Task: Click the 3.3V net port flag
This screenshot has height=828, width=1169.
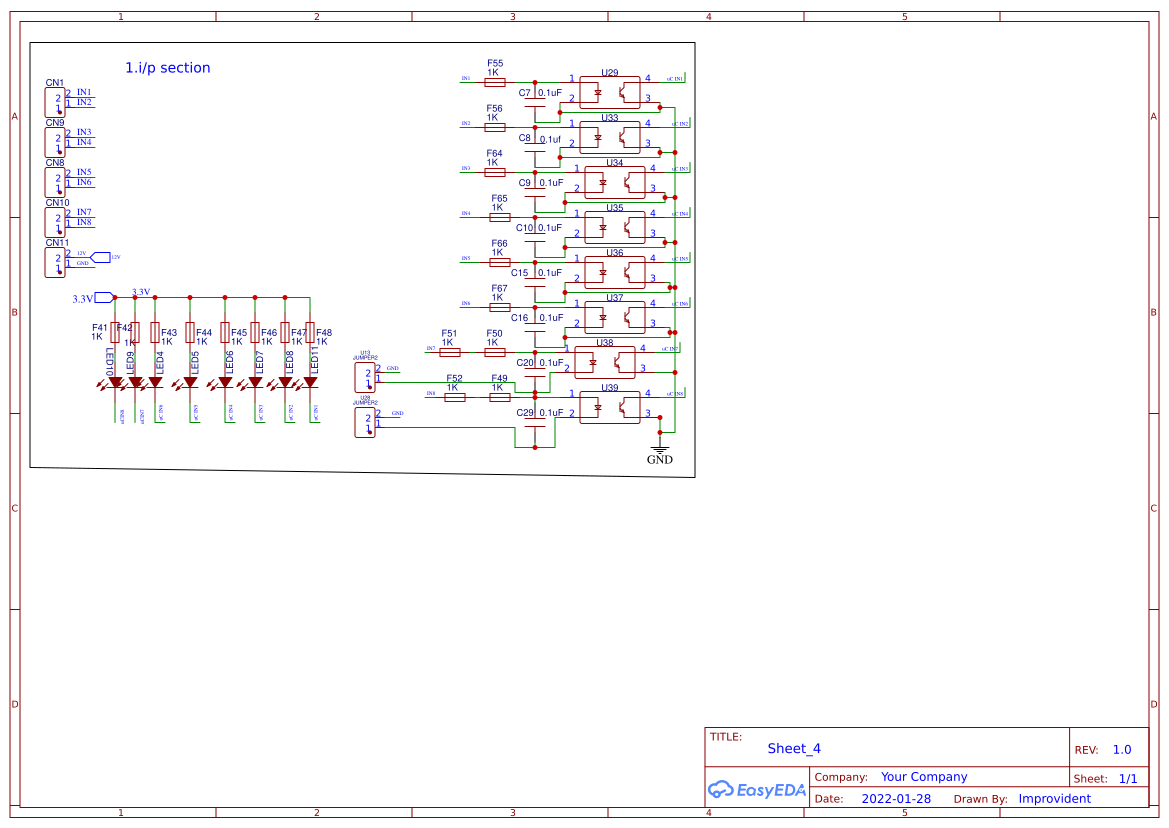Action: coord(102,297)
